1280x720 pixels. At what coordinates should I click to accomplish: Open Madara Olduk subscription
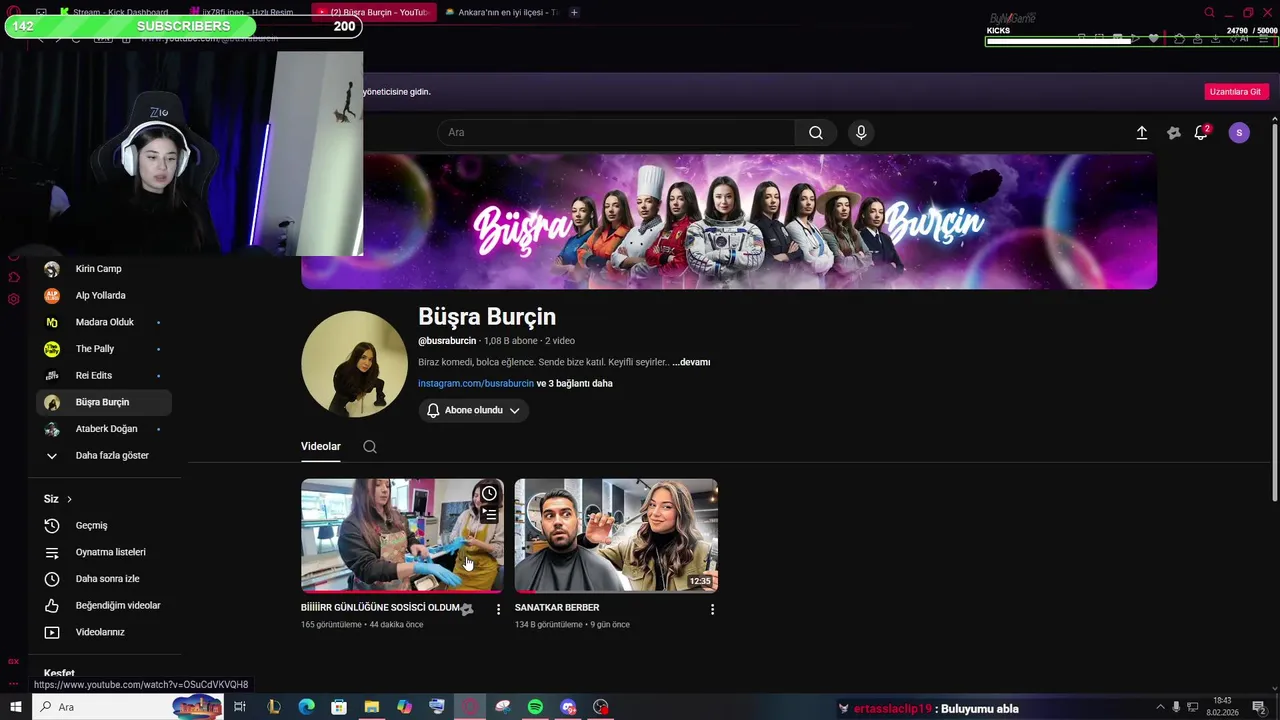coord(104,322)
